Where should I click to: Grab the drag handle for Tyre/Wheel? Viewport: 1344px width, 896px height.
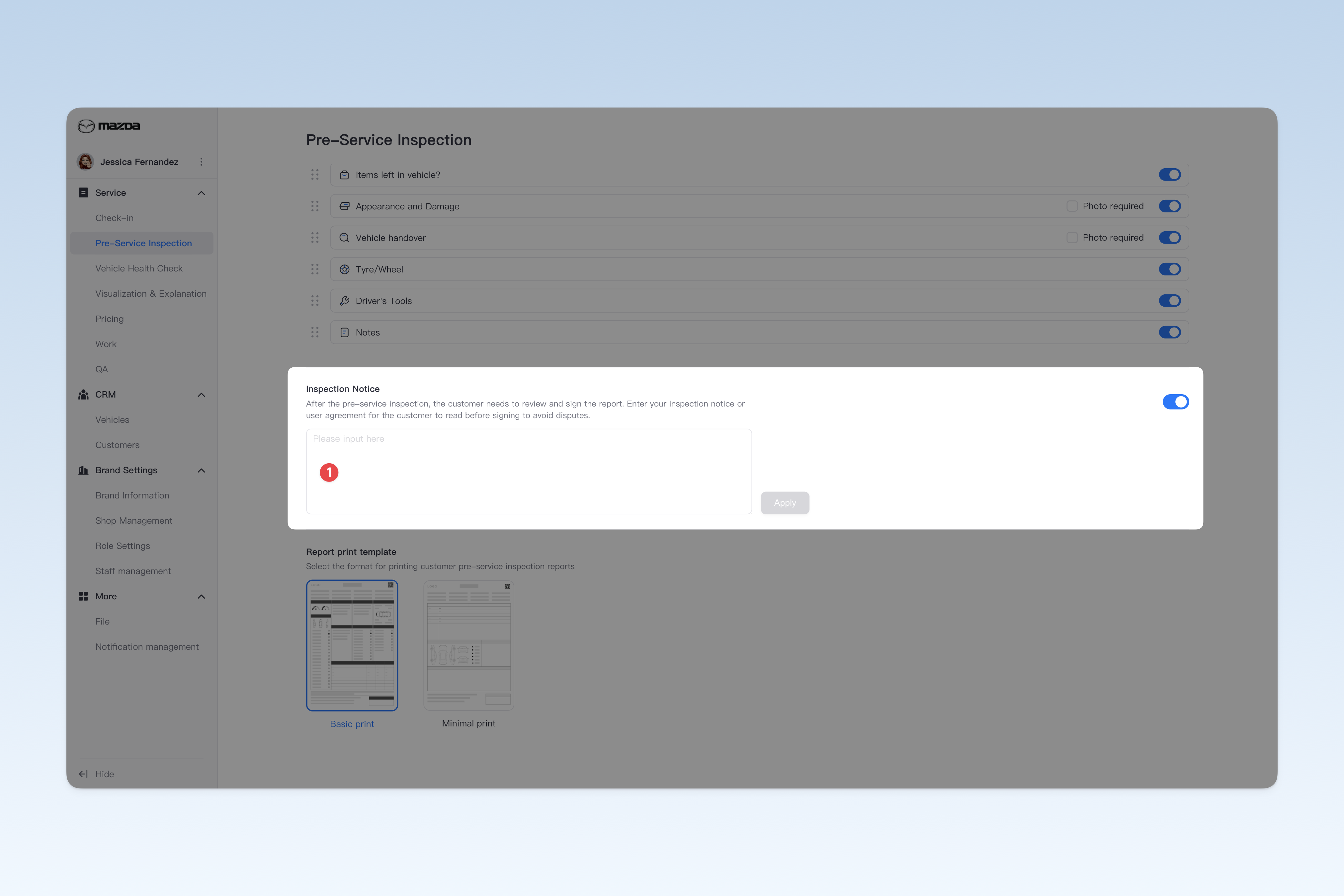point(315,269)
